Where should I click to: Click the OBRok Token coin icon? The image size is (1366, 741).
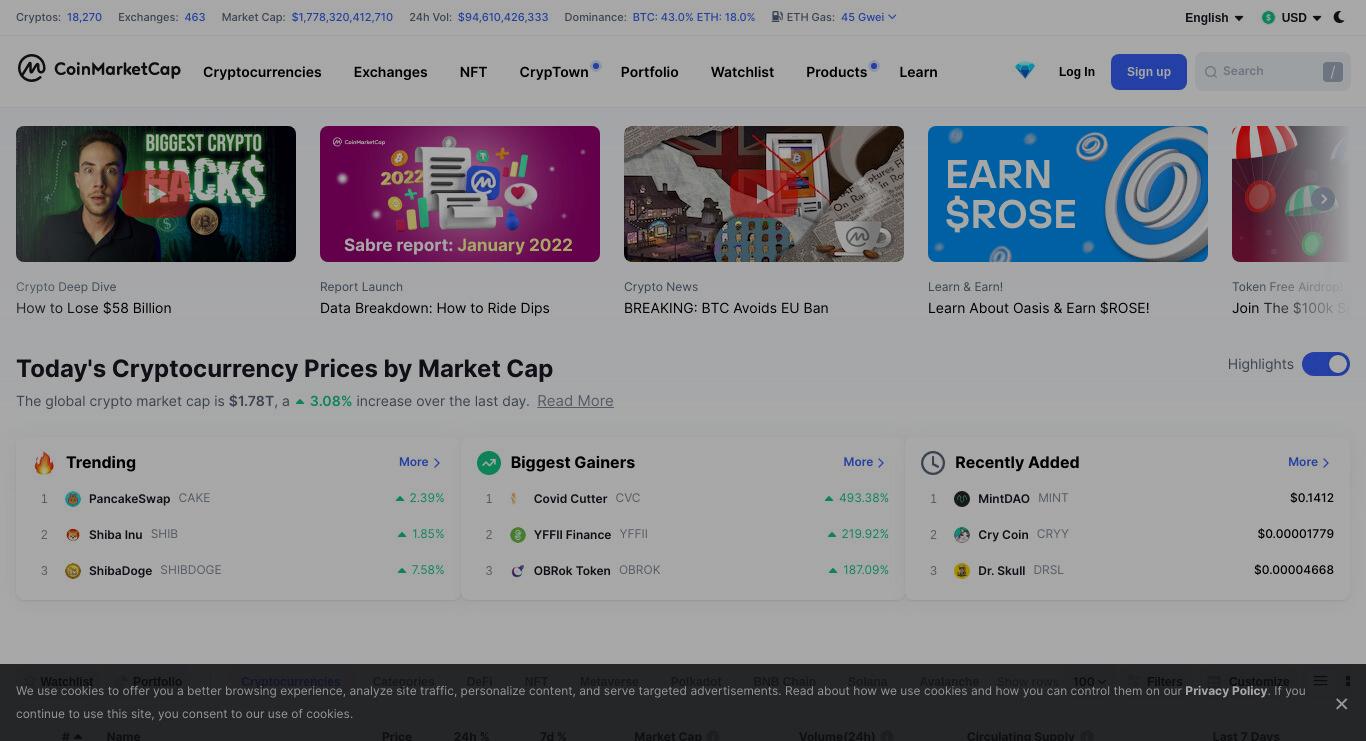517,571
